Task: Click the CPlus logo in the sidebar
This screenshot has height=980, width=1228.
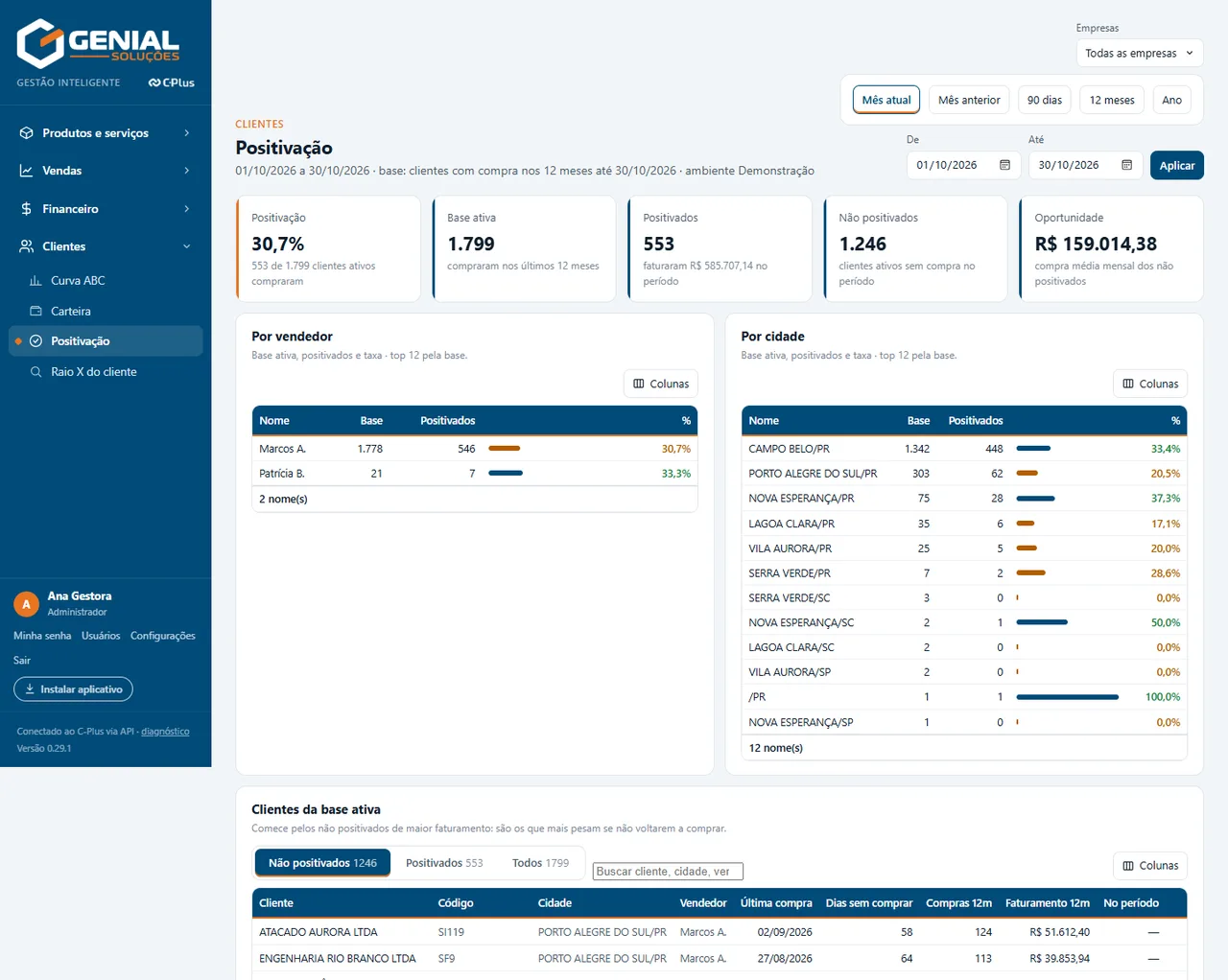Action: (172, 82)
